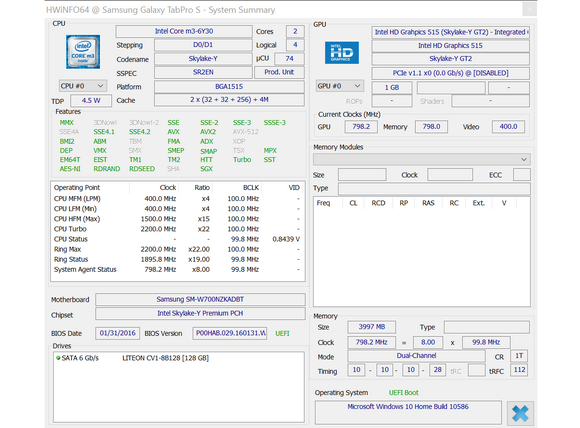Click the blue X close button at bottom

tap(520, 413)
